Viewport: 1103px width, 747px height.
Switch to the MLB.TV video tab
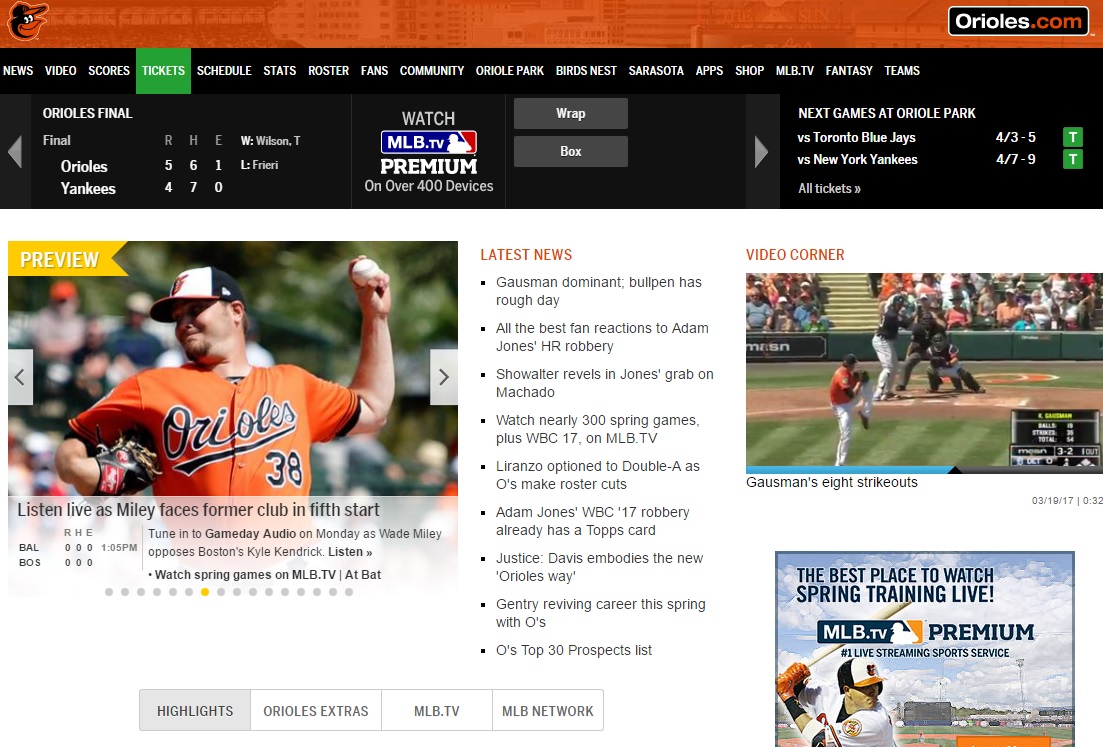click(x=437, y=711)
